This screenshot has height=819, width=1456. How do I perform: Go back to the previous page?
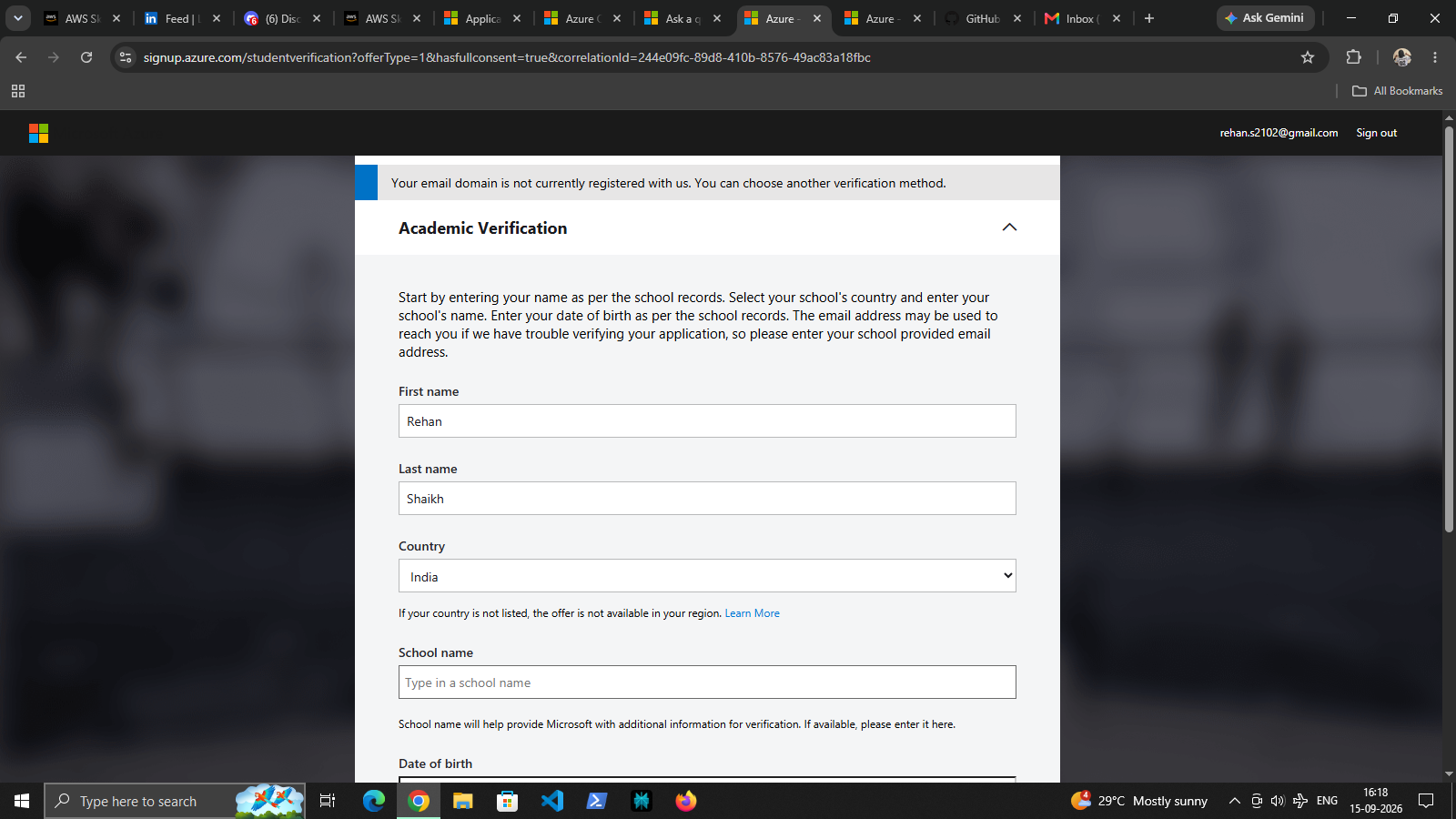click(x=21, y=57)
